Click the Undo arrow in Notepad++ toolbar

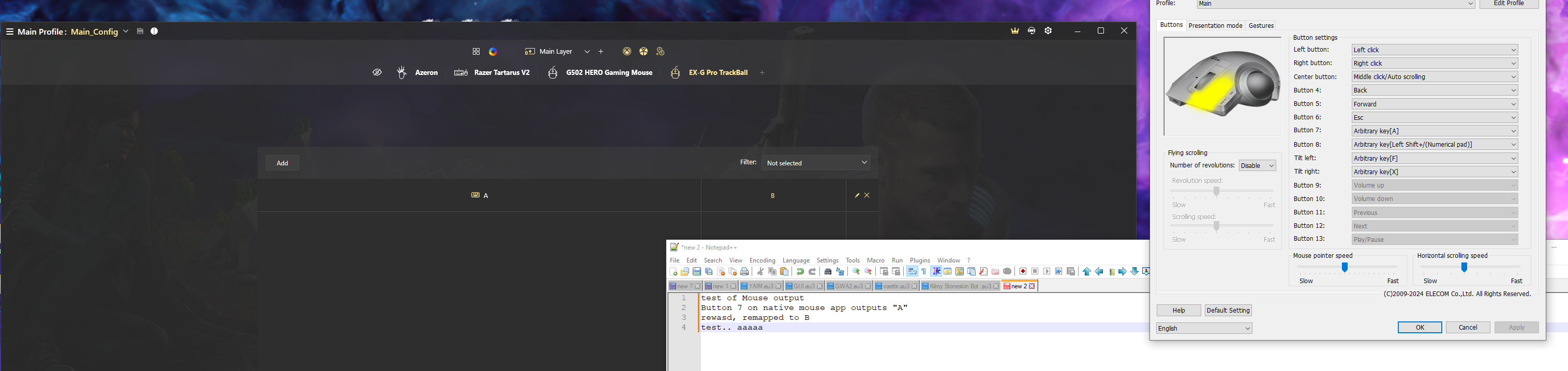(800, 272)
